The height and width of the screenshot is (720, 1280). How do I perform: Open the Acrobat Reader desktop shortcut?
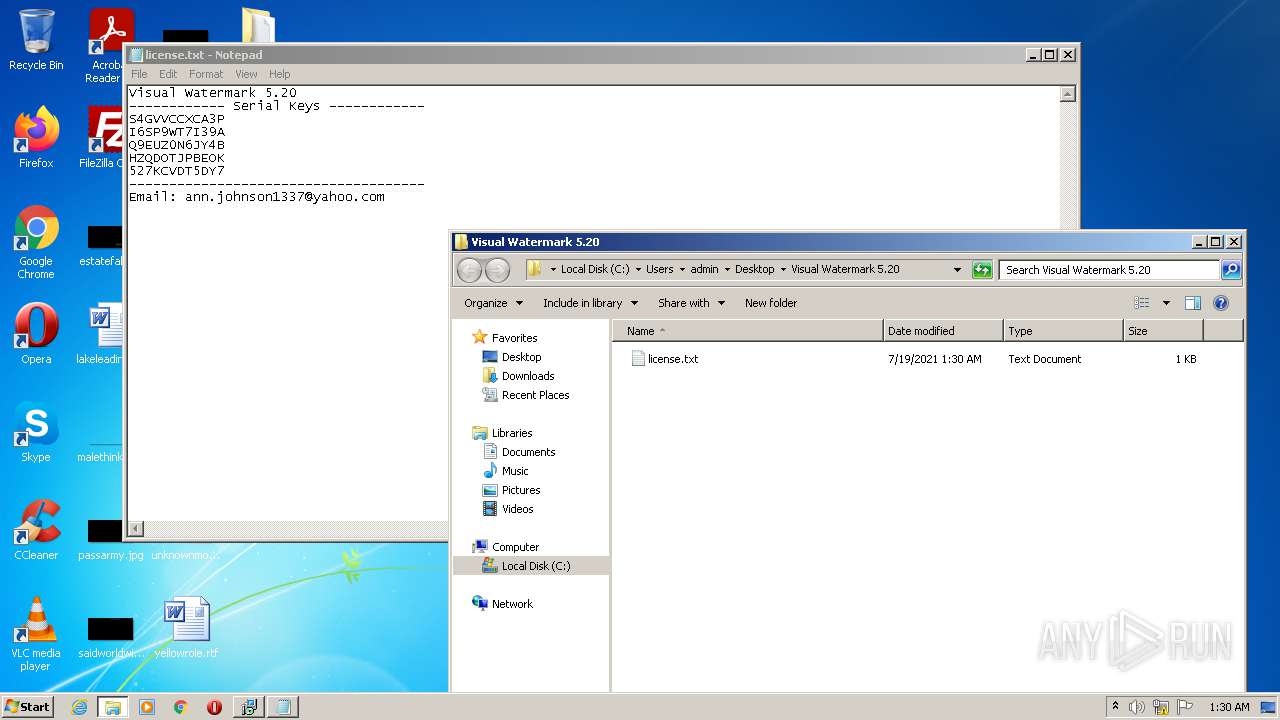[106, 46]
